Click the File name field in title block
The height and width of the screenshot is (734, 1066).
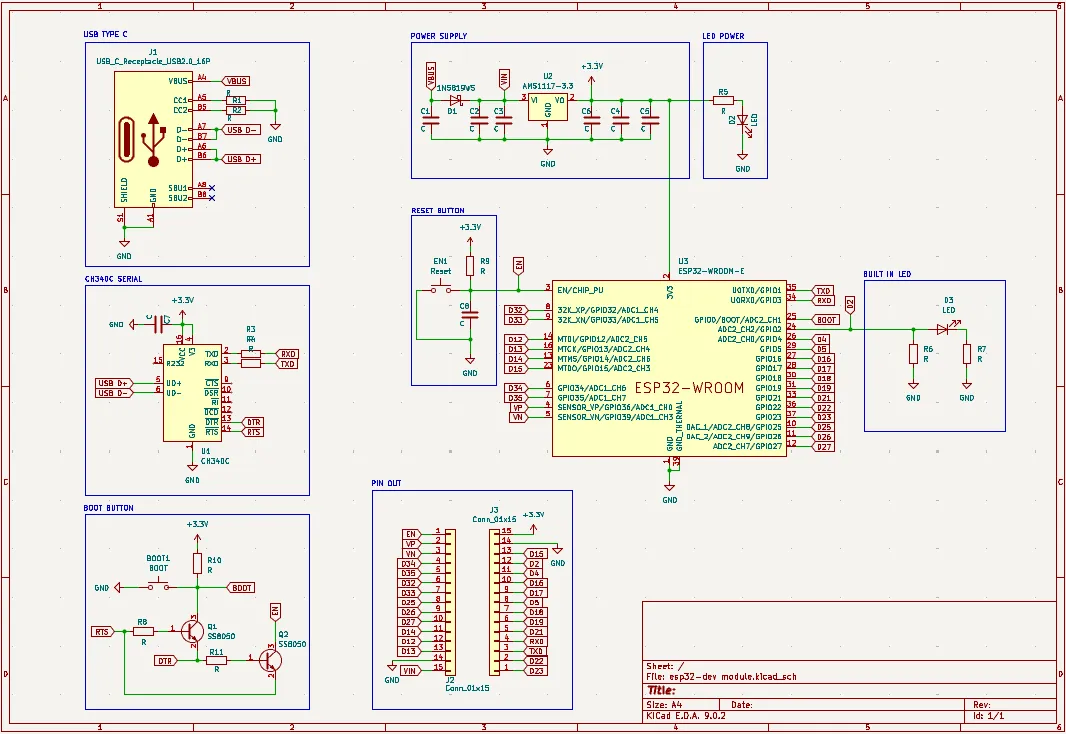click(x=723, y=677)
